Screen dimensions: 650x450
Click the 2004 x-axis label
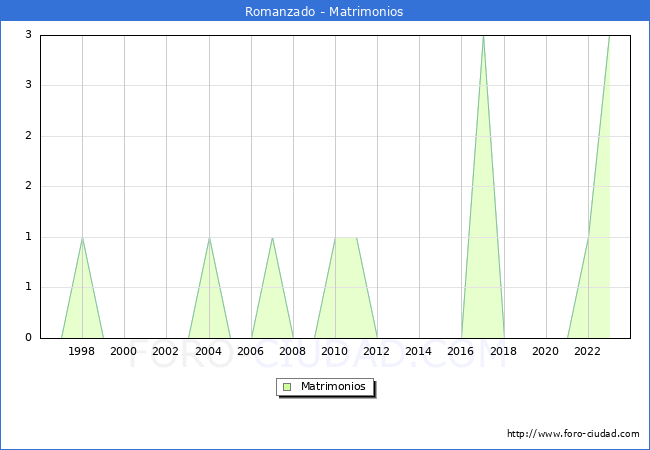coord(209,351)
